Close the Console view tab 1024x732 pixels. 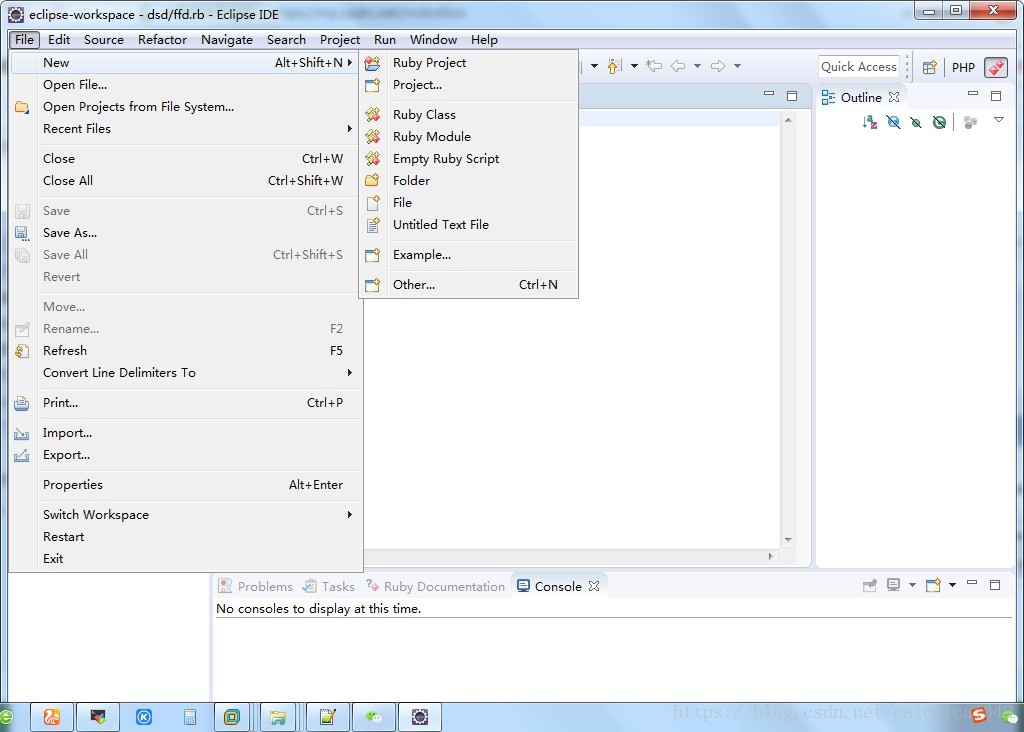pos(594,586)
